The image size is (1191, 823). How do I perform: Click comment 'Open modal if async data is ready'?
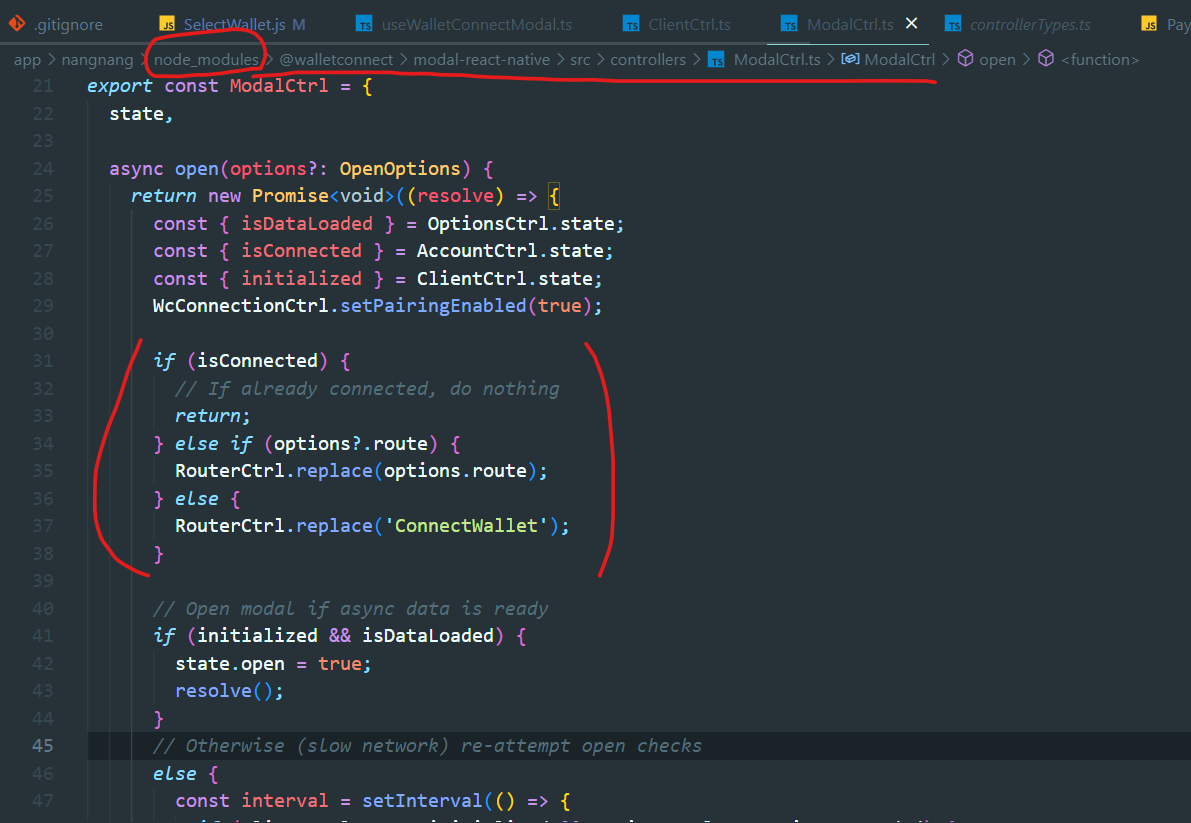pos(350,609)
